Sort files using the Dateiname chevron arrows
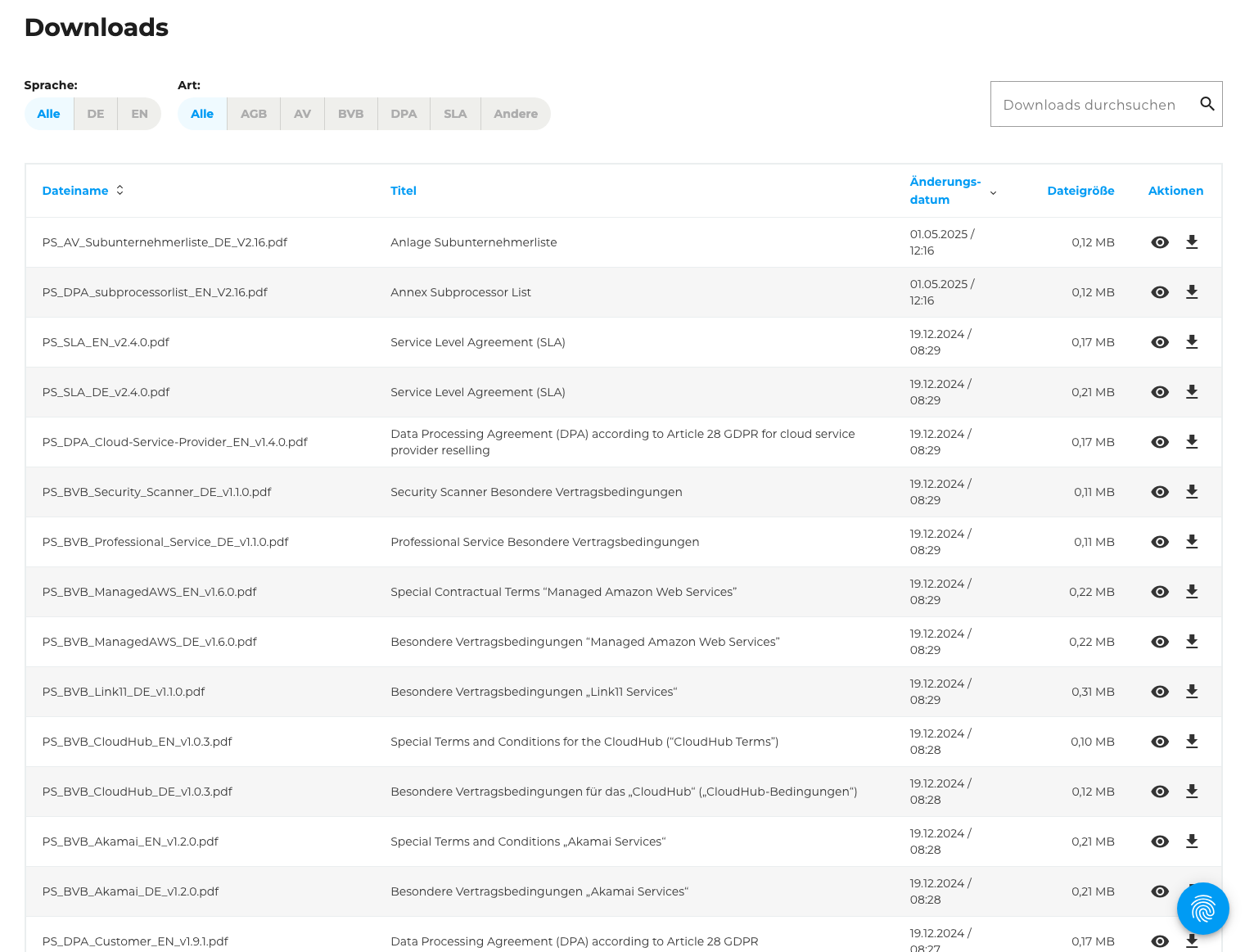The width and height of the screenshot is (1245, 952). [x=120, y=190]
